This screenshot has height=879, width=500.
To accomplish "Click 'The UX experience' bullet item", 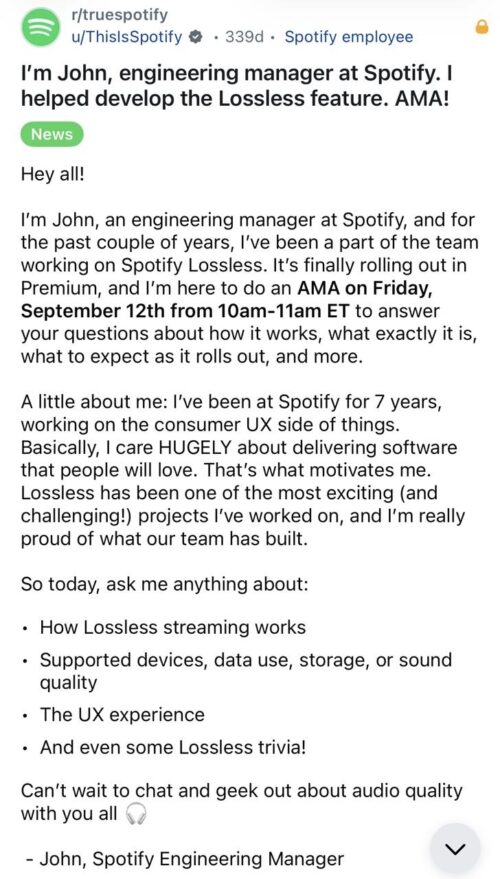I will (122, 715).
